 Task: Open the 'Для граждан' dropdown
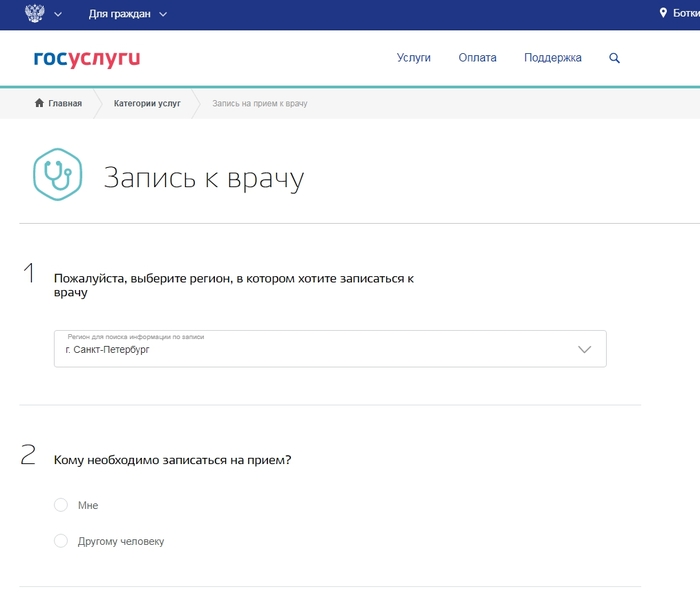click(x=128, y=14)
